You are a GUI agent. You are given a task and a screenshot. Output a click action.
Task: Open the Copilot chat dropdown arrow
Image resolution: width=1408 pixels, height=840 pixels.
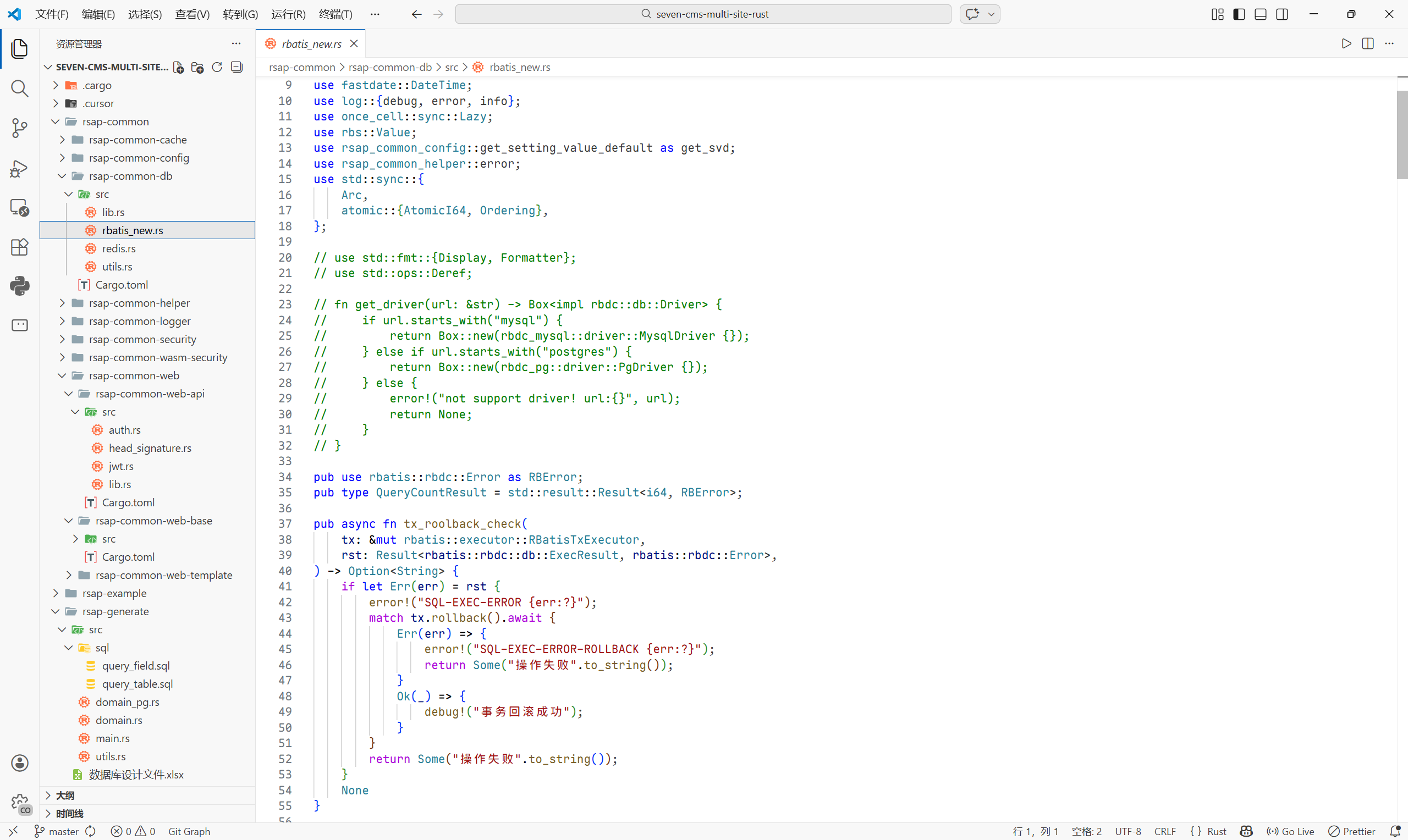click(x=991, y=14)
